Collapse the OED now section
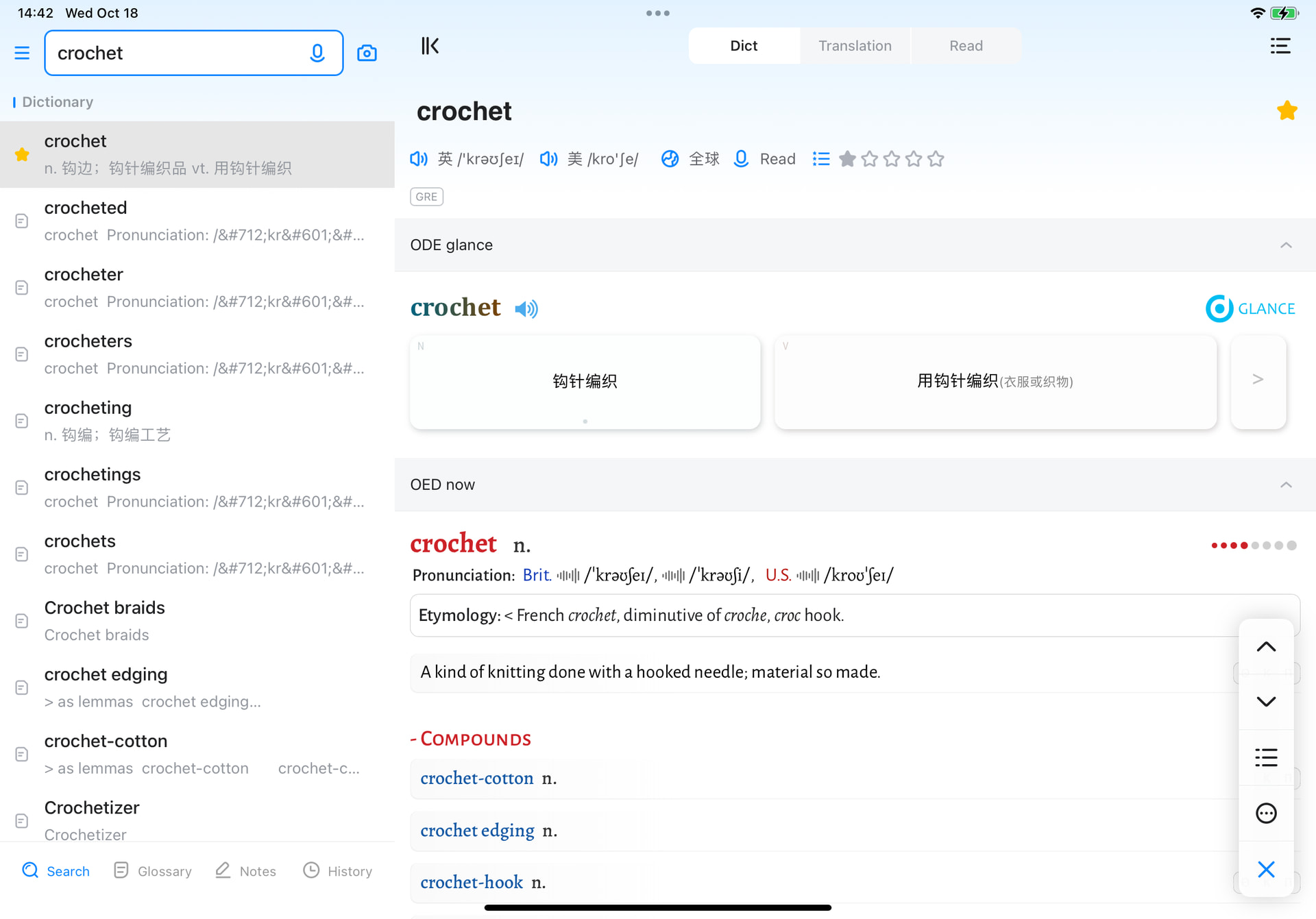 coord(1286,485)
